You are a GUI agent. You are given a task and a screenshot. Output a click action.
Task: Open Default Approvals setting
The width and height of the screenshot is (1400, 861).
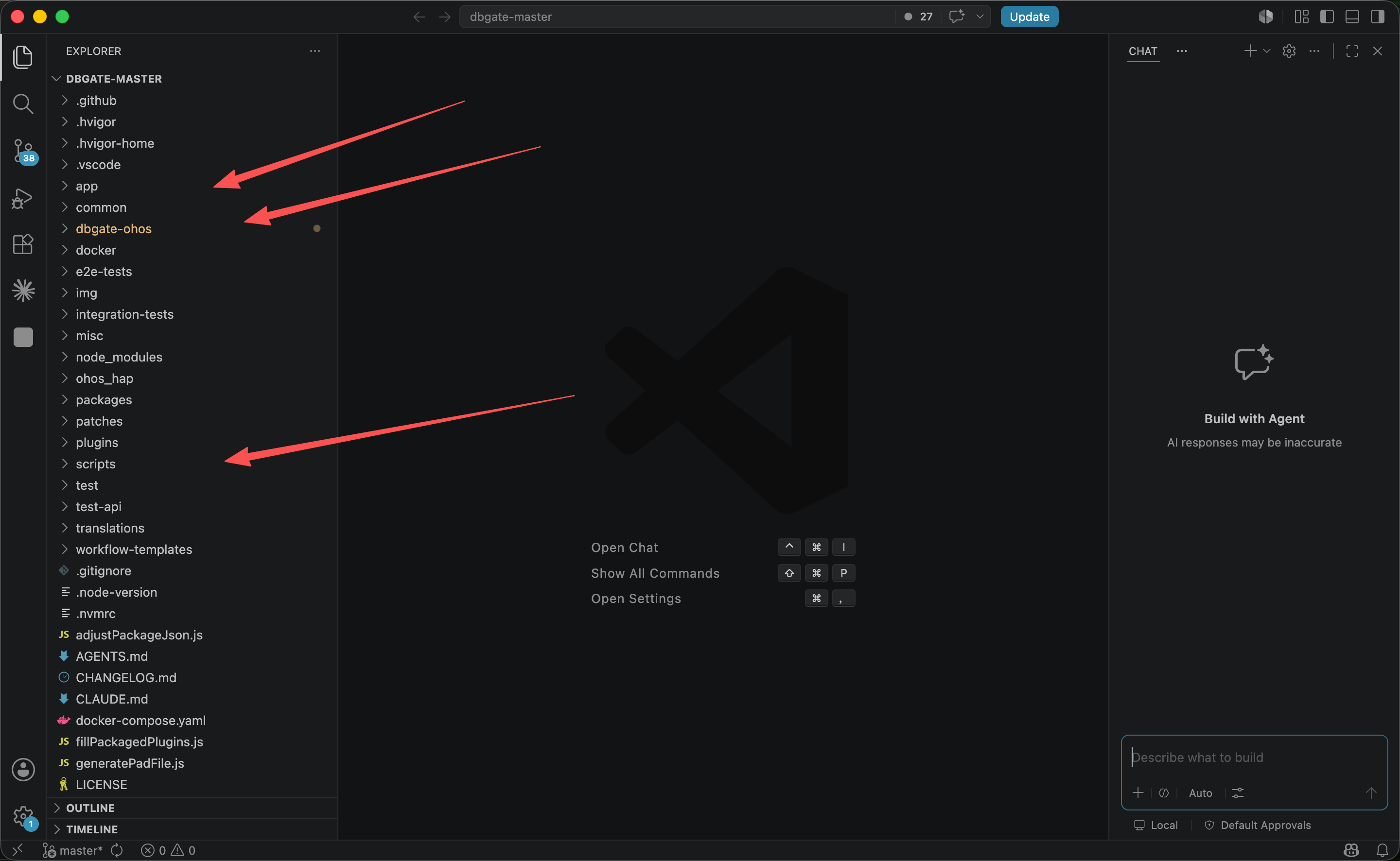[1258, 825]
